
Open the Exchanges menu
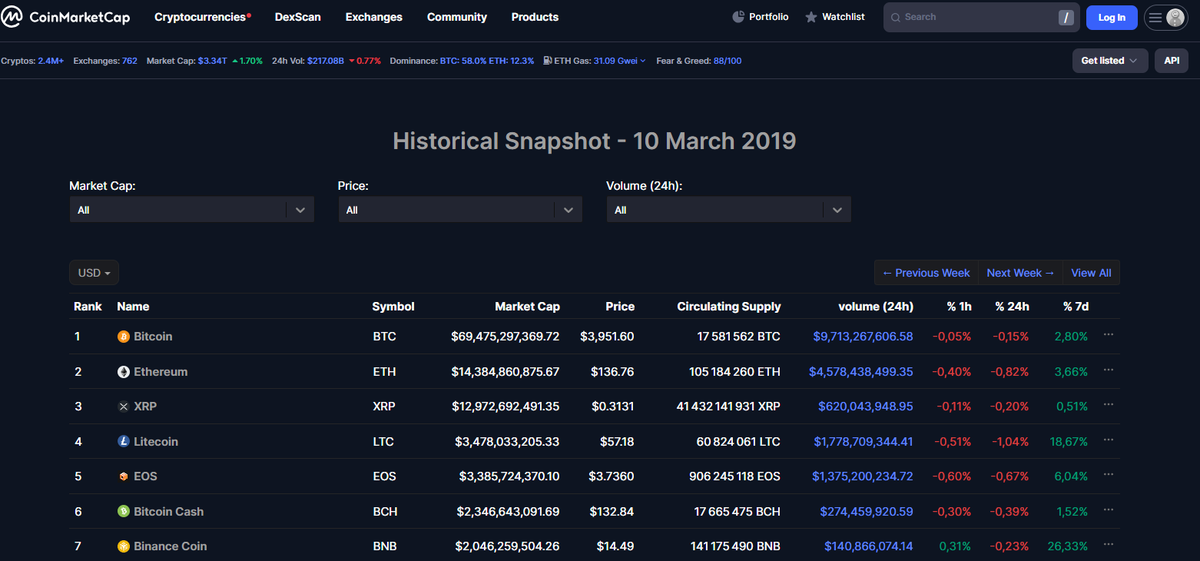point(374,17)
